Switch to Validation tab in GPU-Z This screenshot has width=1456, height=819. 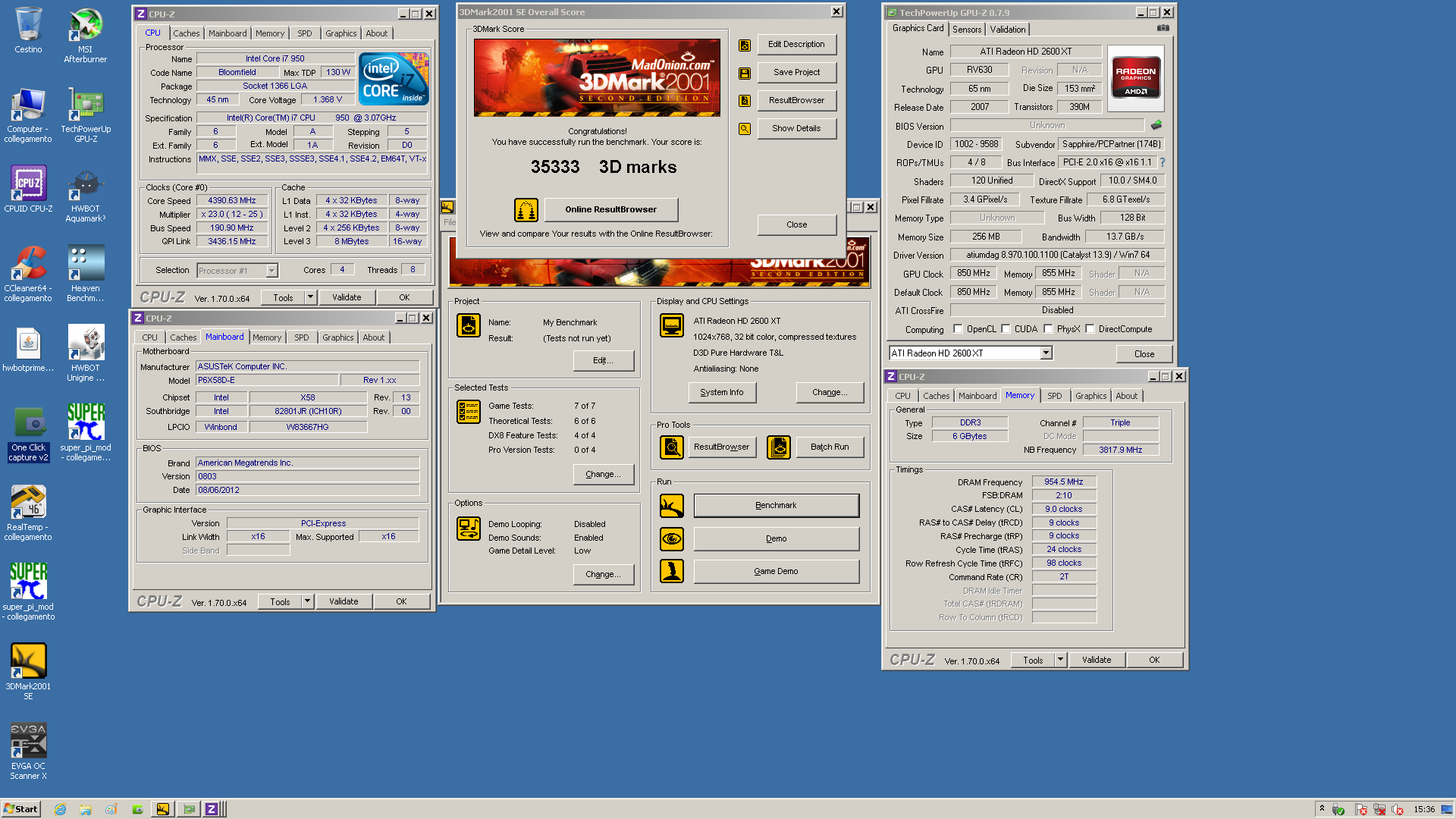click(x=1008, y=30)
